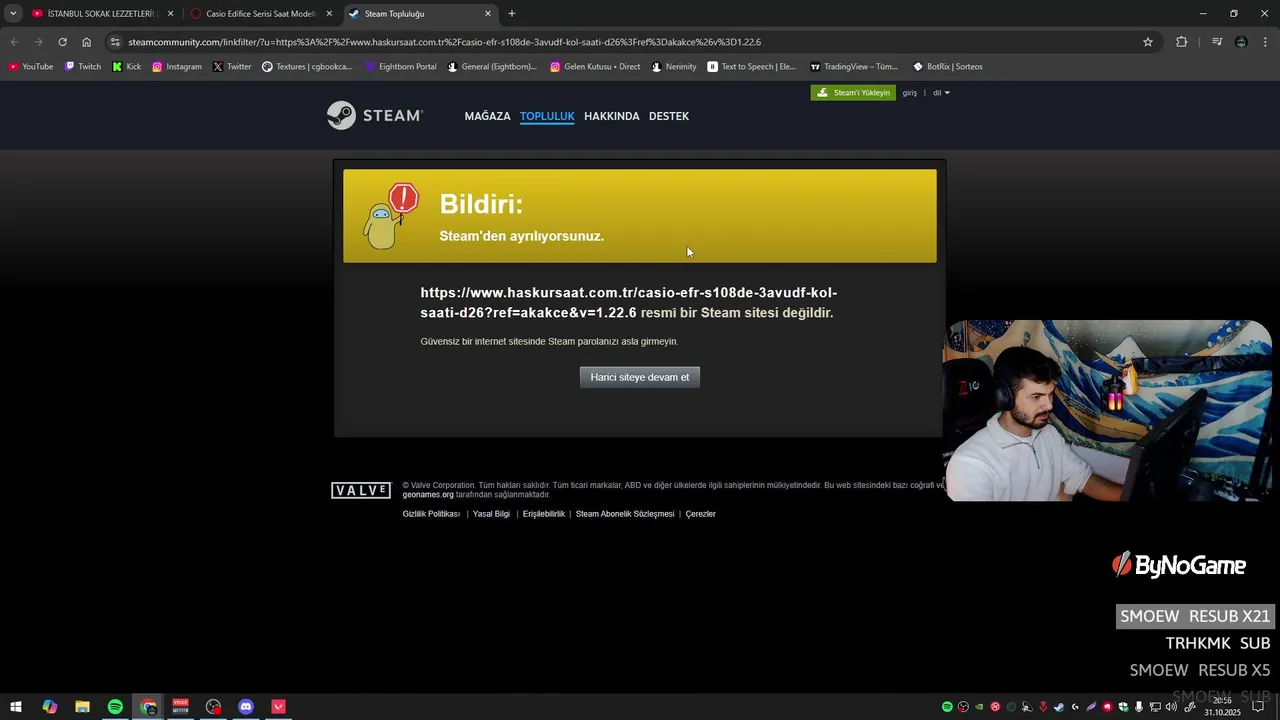The height and width of the screenshot is (720, 1280).
Task: Open the TOPLULUK community menu
Action: pos(547,116)
